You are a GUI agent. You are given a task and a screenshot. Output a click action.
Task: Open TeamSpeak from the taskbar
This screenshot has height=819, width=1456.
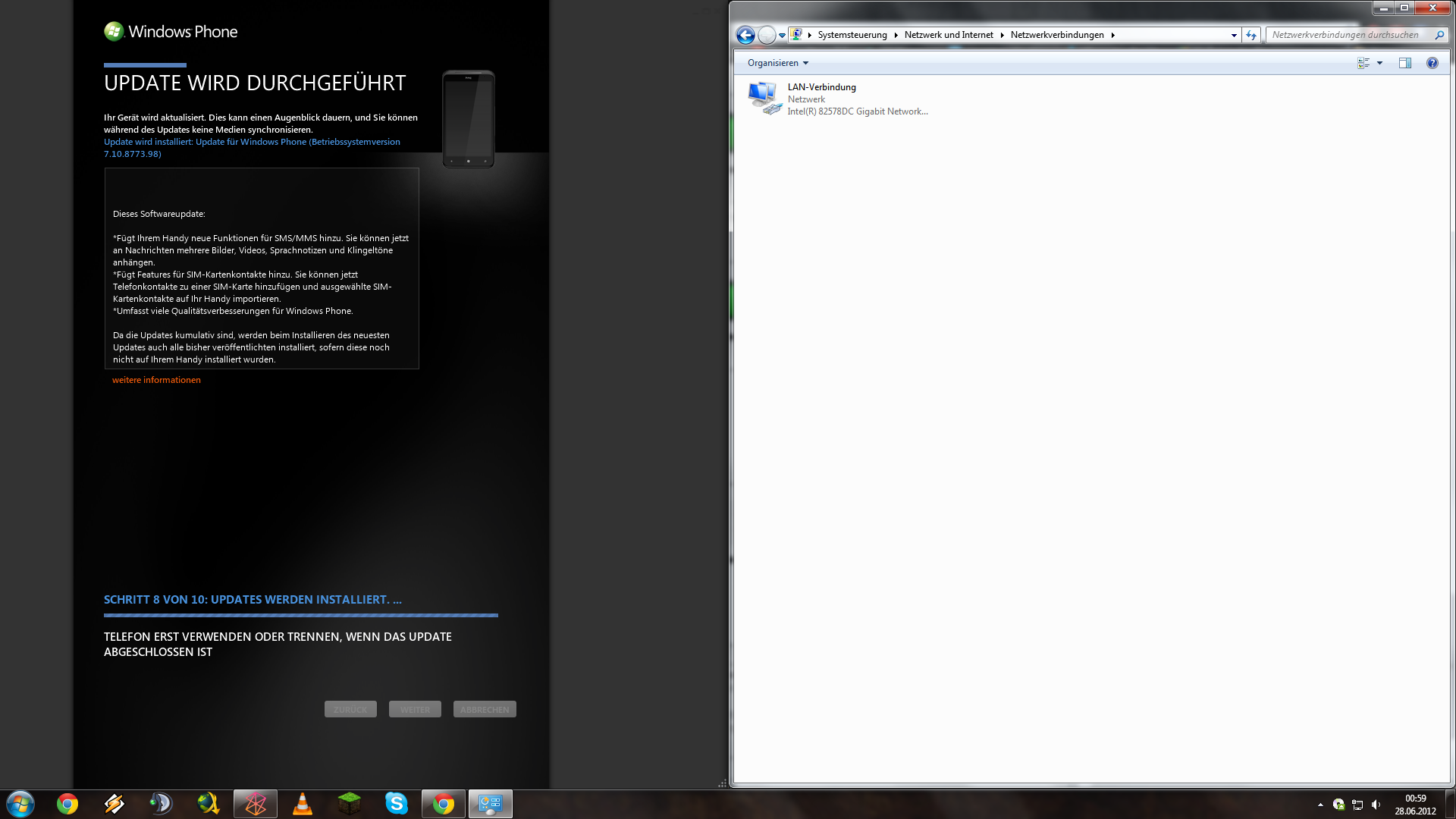coord(162,804)
